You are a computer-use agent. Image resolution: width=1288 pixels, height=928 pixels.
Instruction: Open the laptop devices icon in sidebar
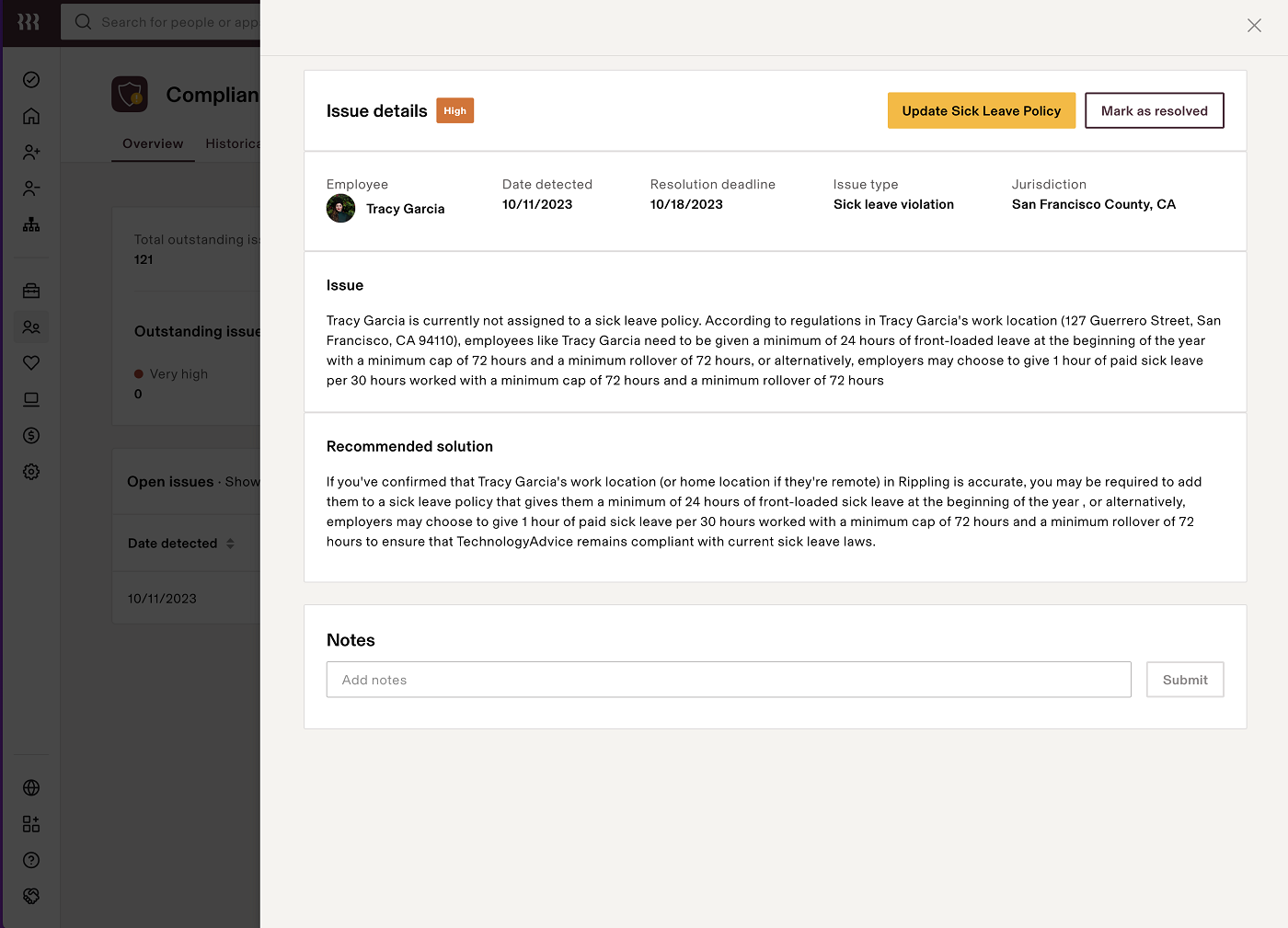point(31,399)
